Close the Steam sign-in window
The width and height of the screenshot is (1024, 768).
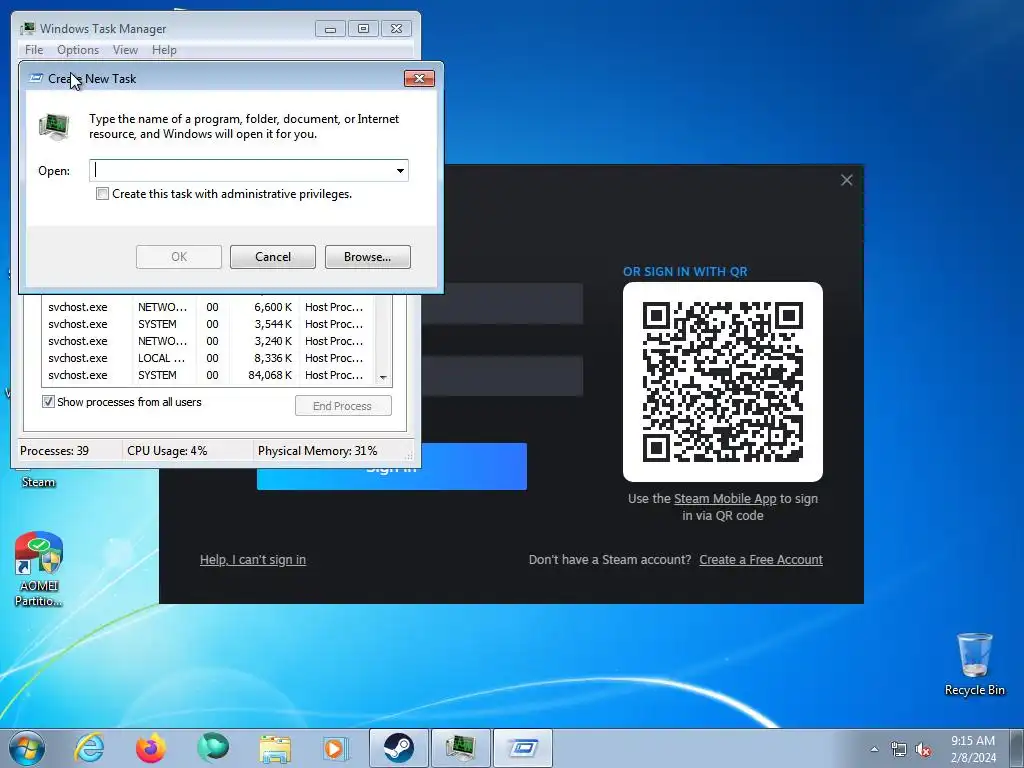[x=846, y=180]
